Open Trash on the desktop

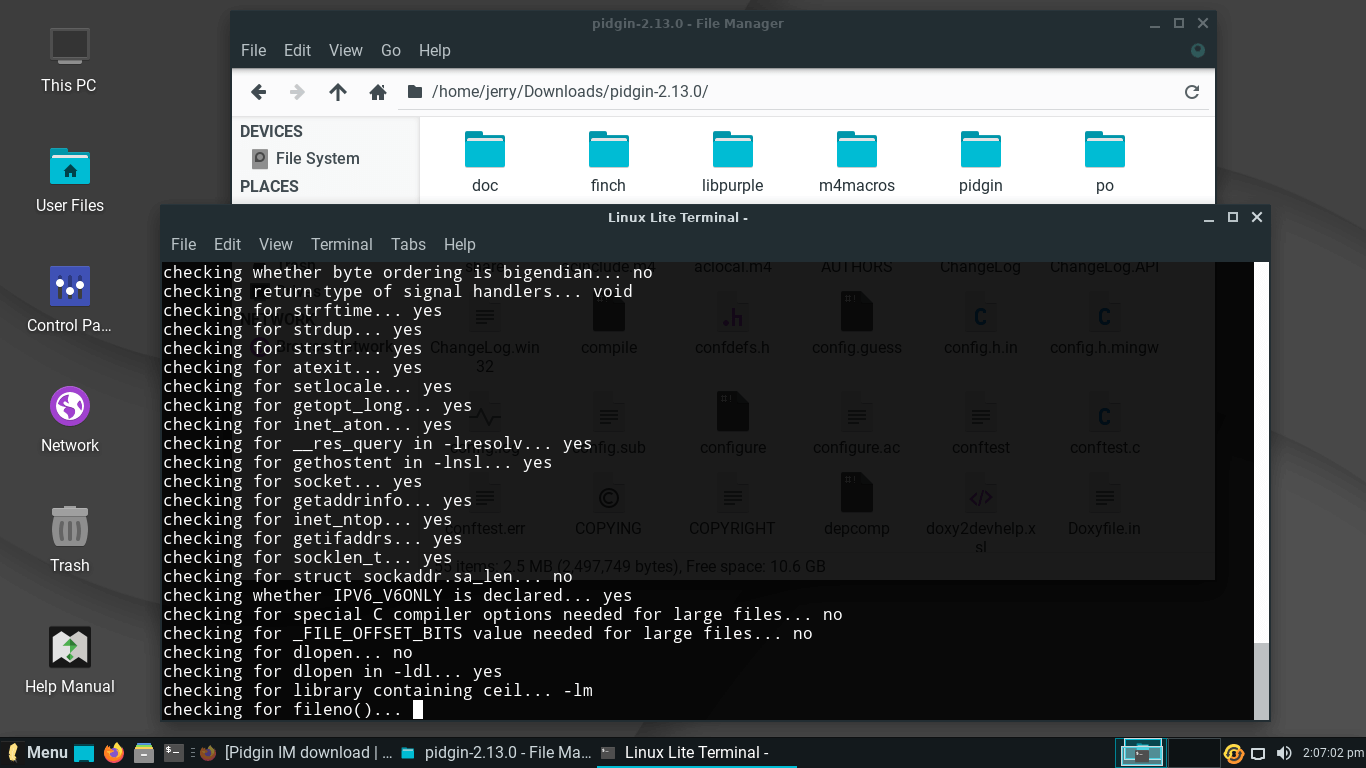[x=70, y=538]
